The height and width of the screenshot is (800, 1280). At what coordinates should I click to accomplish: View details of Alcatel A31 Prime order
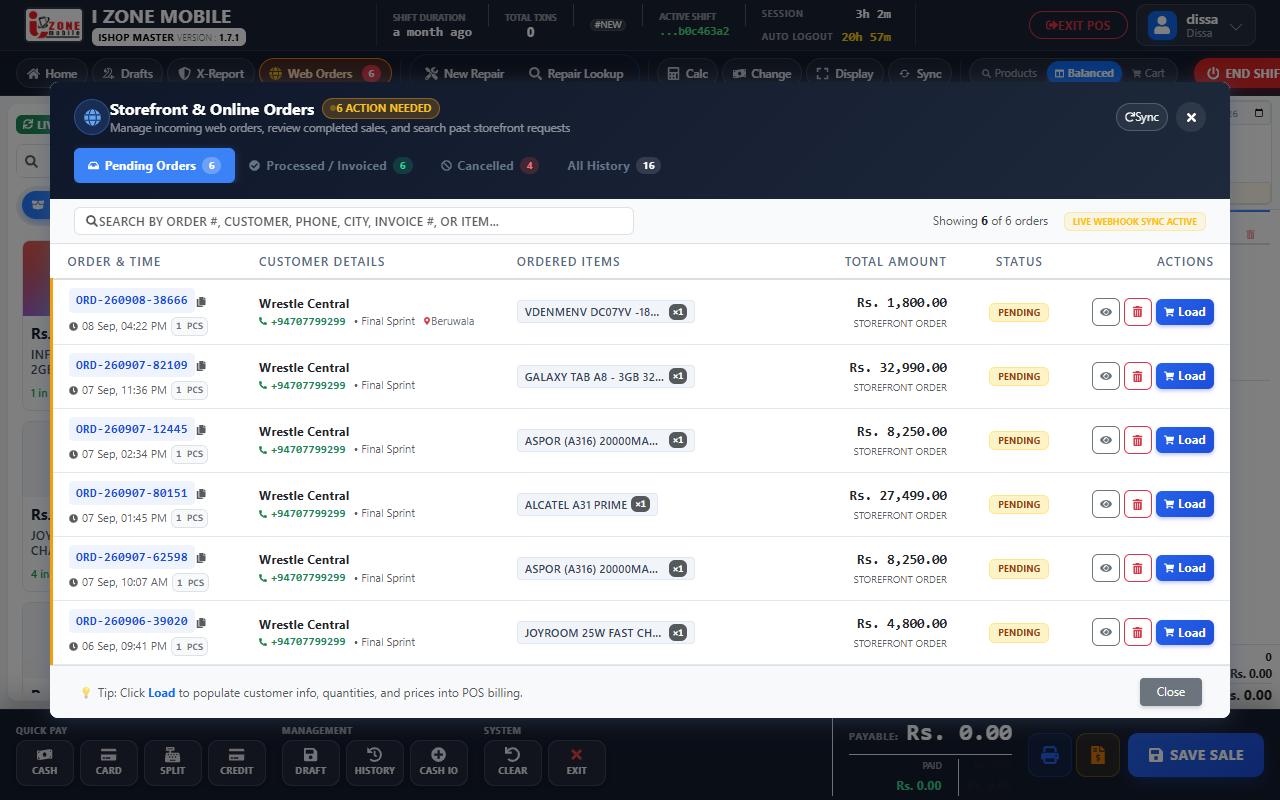[x=1105, y=504]
